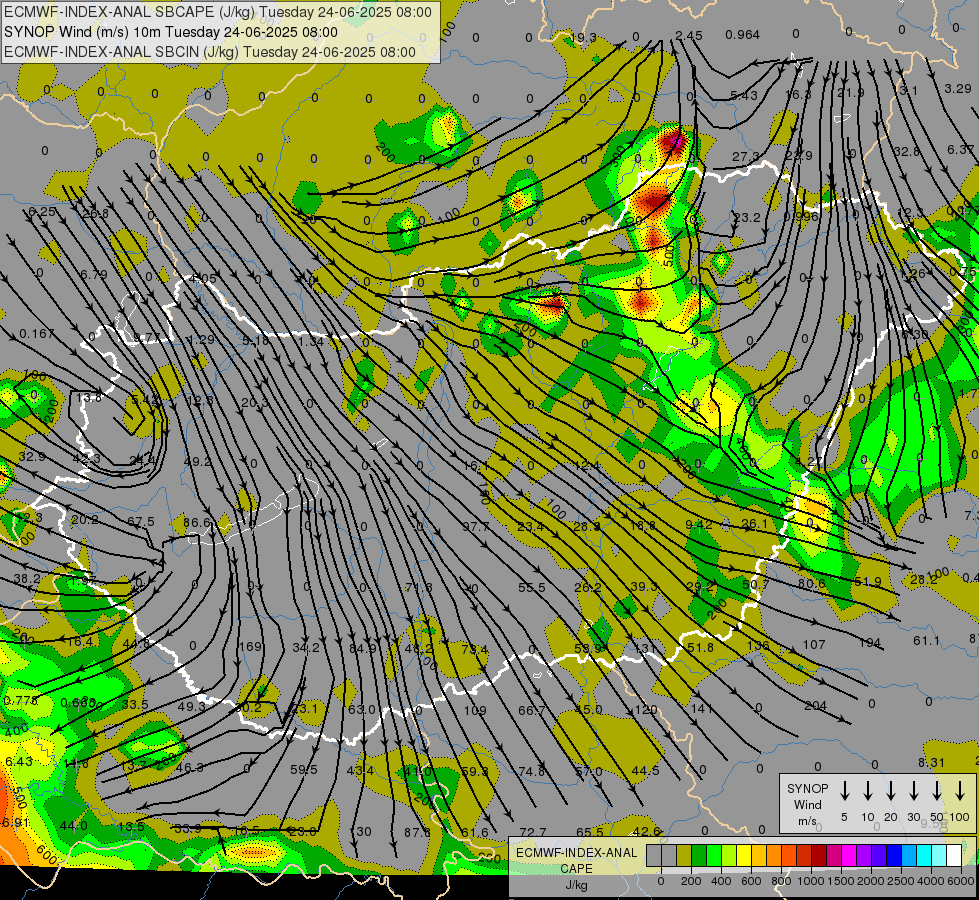
Task: Click the map value 71.8
Action: coord(418,588)
